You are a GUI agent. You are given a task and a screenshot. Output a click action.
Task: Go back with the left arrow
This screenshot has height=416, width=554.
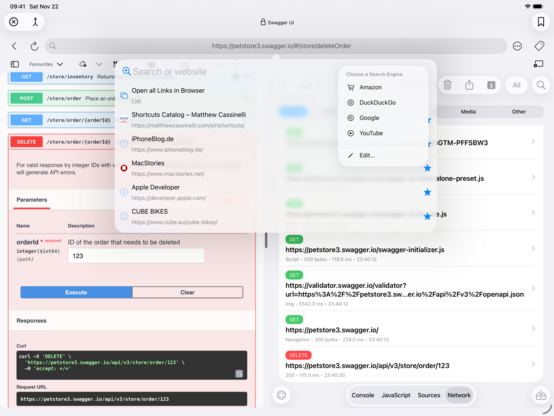14,46
